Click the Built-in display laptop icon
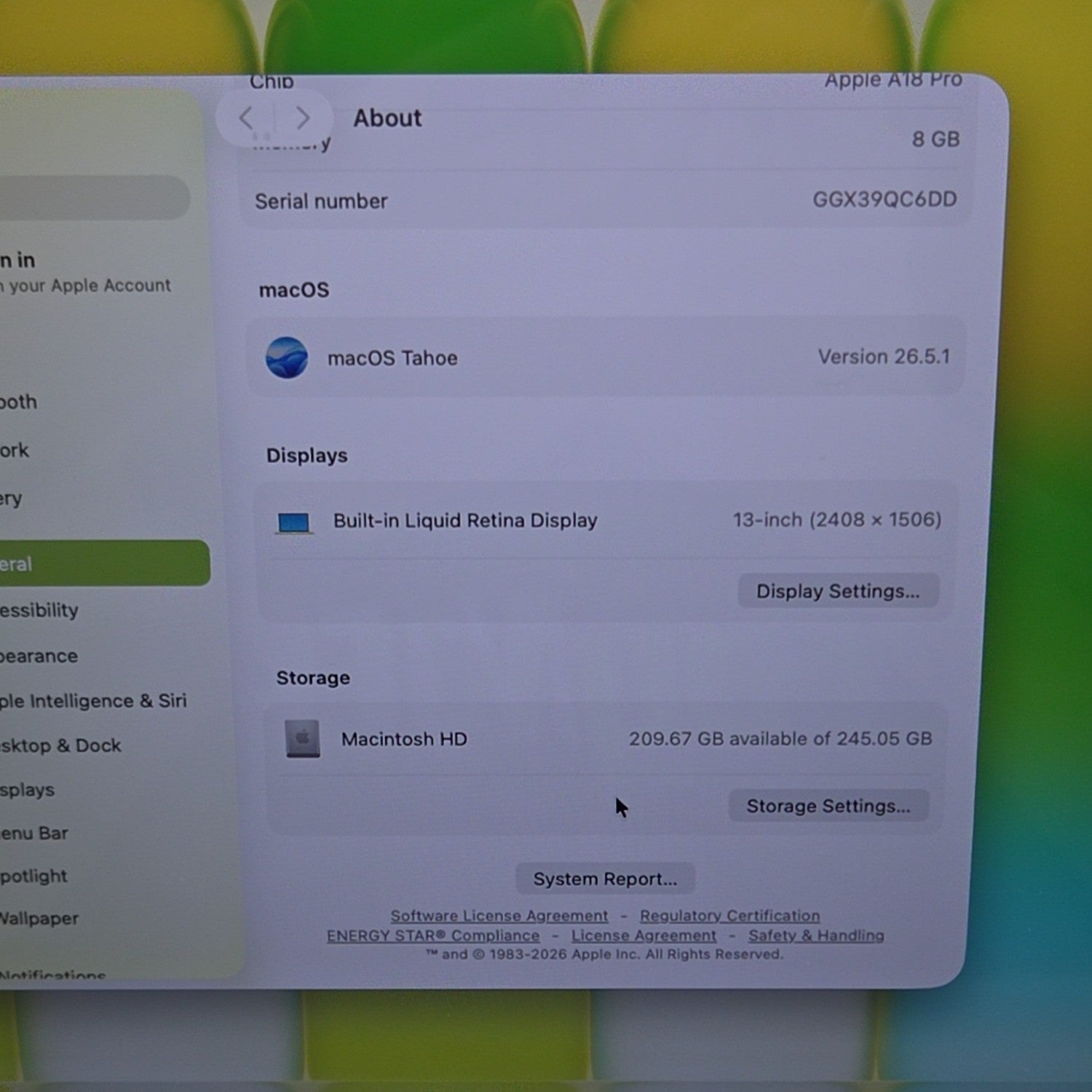 click(294, 523)
